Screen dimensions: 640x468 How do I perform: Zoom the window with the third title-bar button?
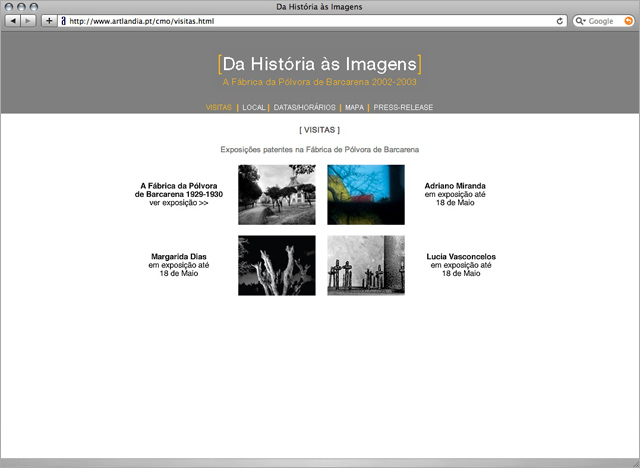click(x=34, y=7)
